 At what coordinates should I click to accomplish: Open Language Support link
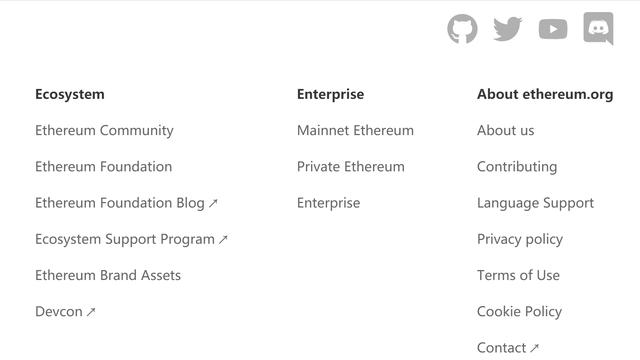(535, 203)
